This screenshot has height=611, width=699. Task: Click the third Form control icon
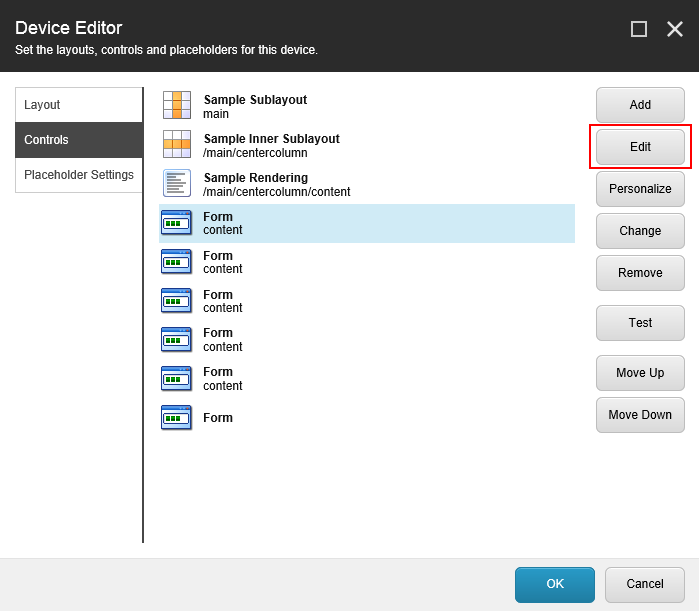[177, 301]
